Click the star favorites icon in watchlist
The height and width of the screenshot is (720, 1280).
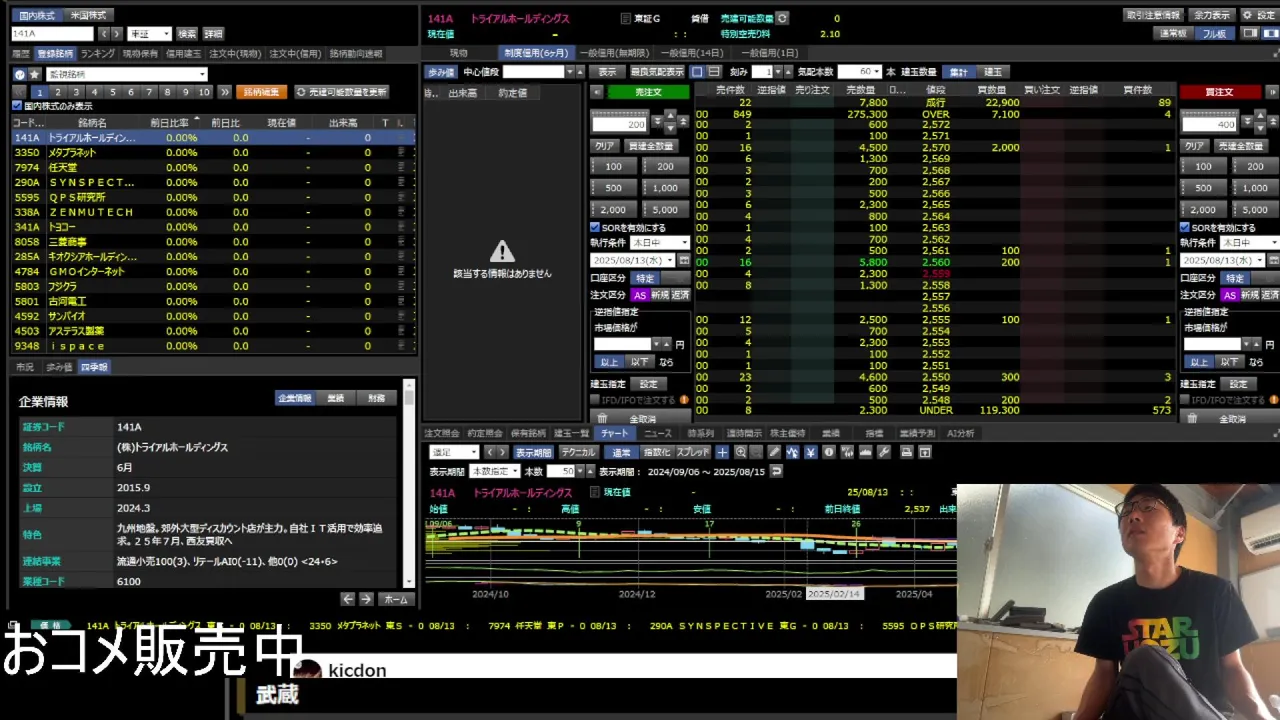click(x=34, y=74)
